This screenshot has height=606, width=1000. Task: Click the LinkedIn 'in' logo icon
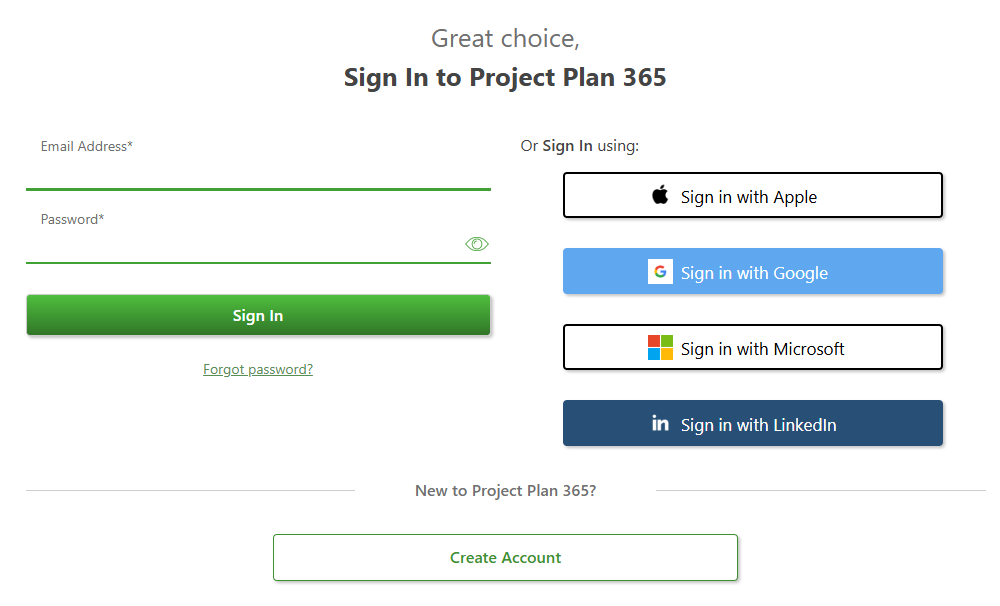coord(660,423)
